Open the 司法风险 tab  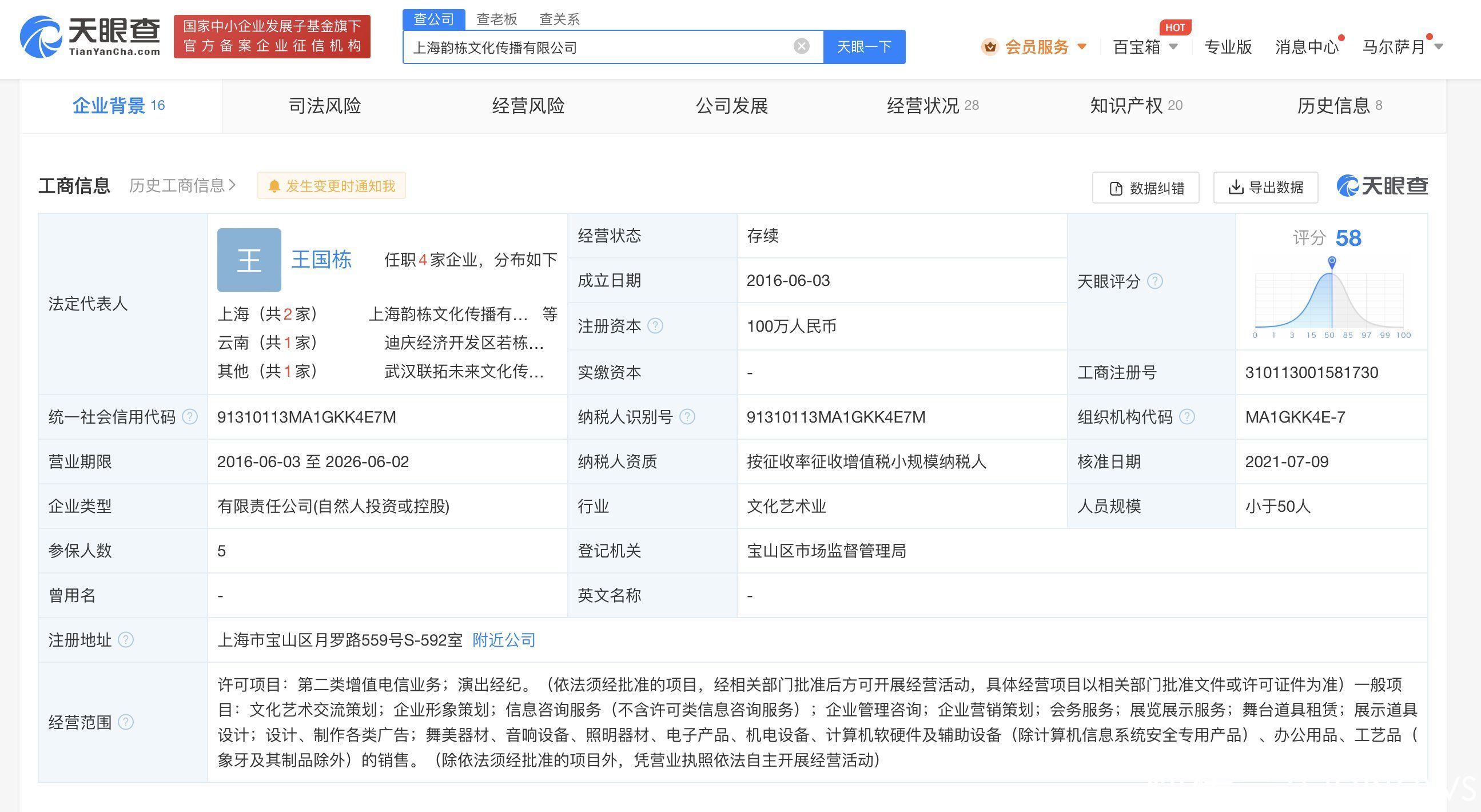tap(325, 106)
